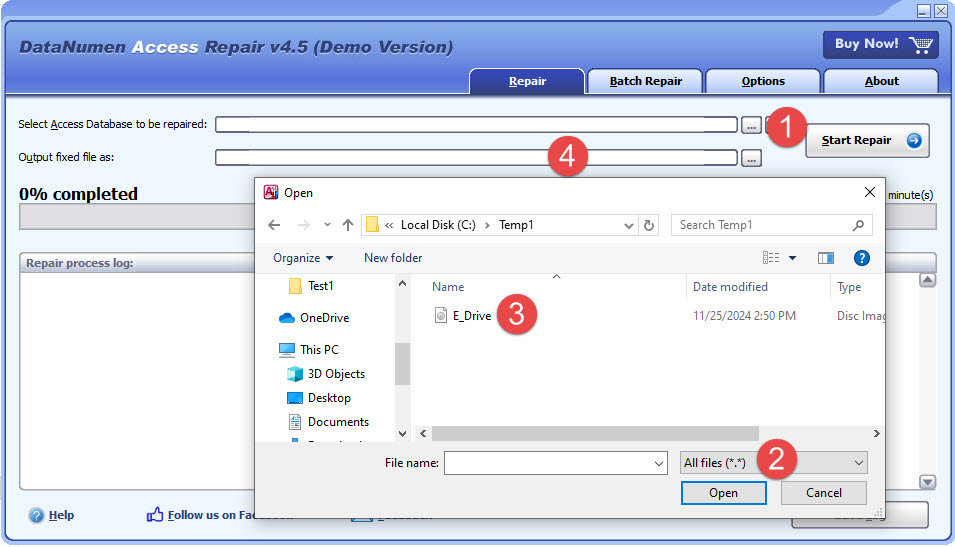The height and width of the screenshot is (547, 955).
Task: Go back in Open dialog navigation
Action: [274, 225]
